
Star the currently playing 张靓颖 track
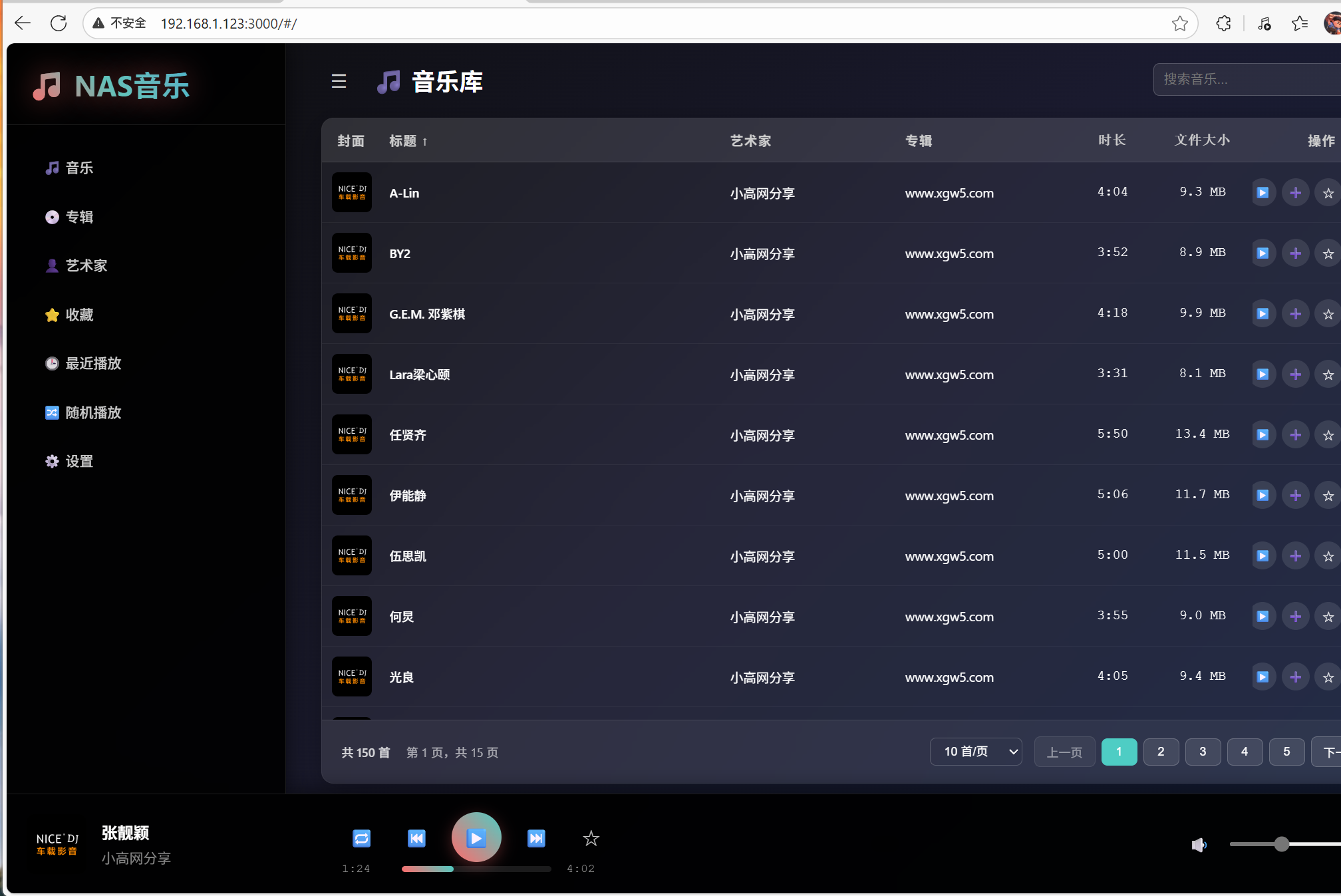click(x=590, y=838)
